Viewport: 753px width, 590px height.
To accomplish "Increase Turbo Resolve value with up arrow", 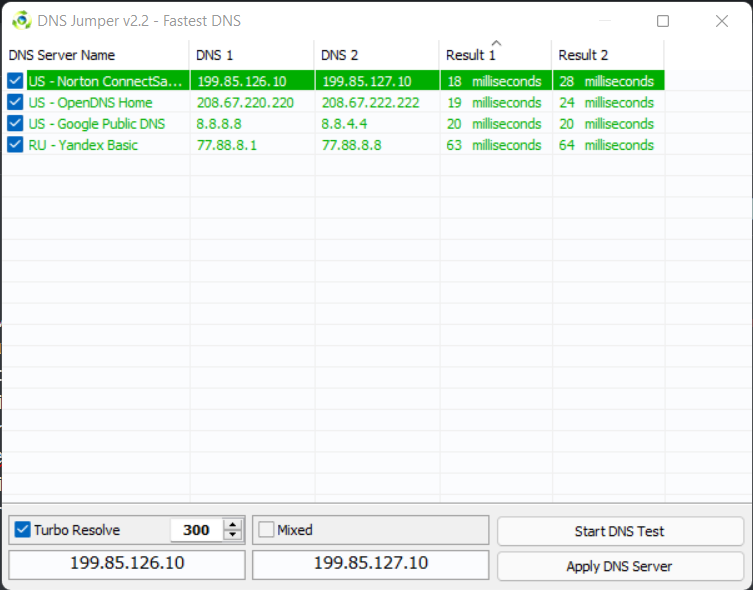I will coord(232,525).
